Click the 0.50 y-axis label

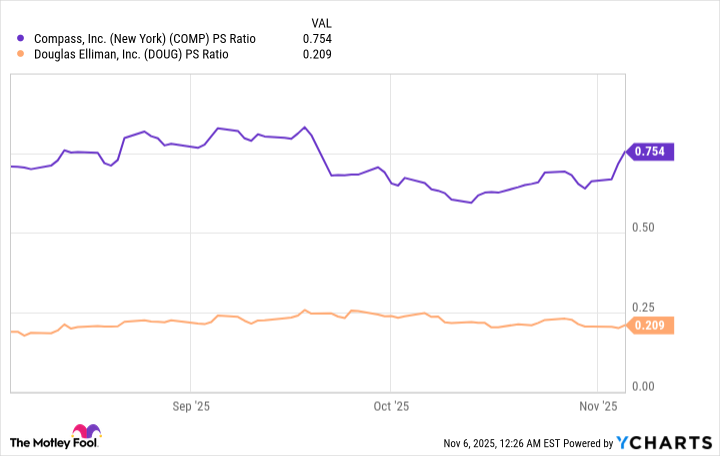pos(646,228)
